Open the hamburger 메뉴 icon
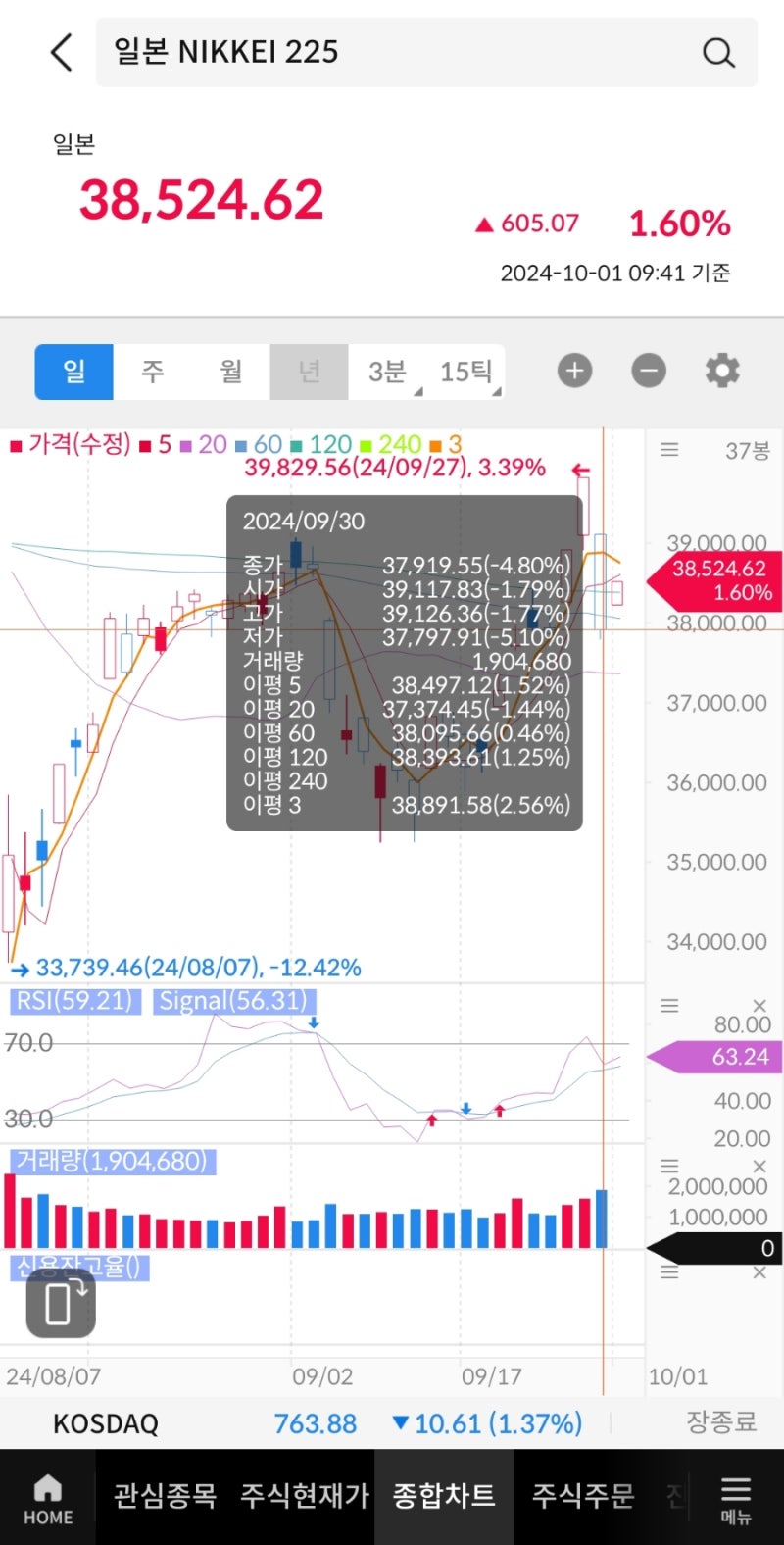 pyautogui.click(x=736, y=1500)
